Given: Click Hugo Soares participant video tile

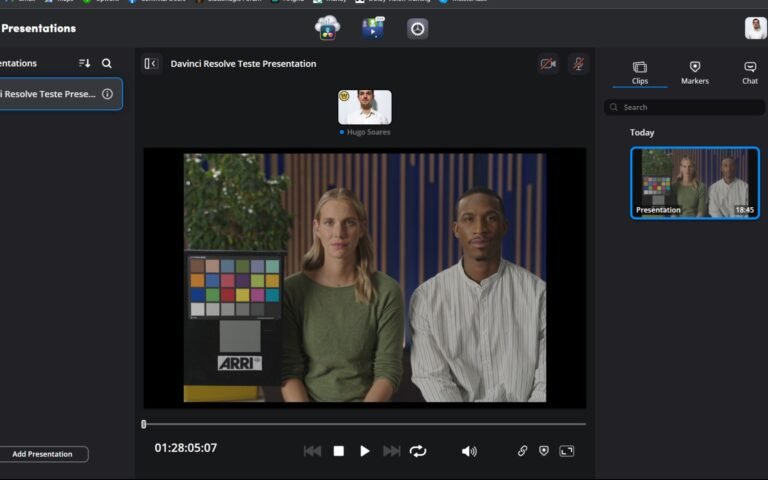Looking at the screenshot, I should point(365,107).
